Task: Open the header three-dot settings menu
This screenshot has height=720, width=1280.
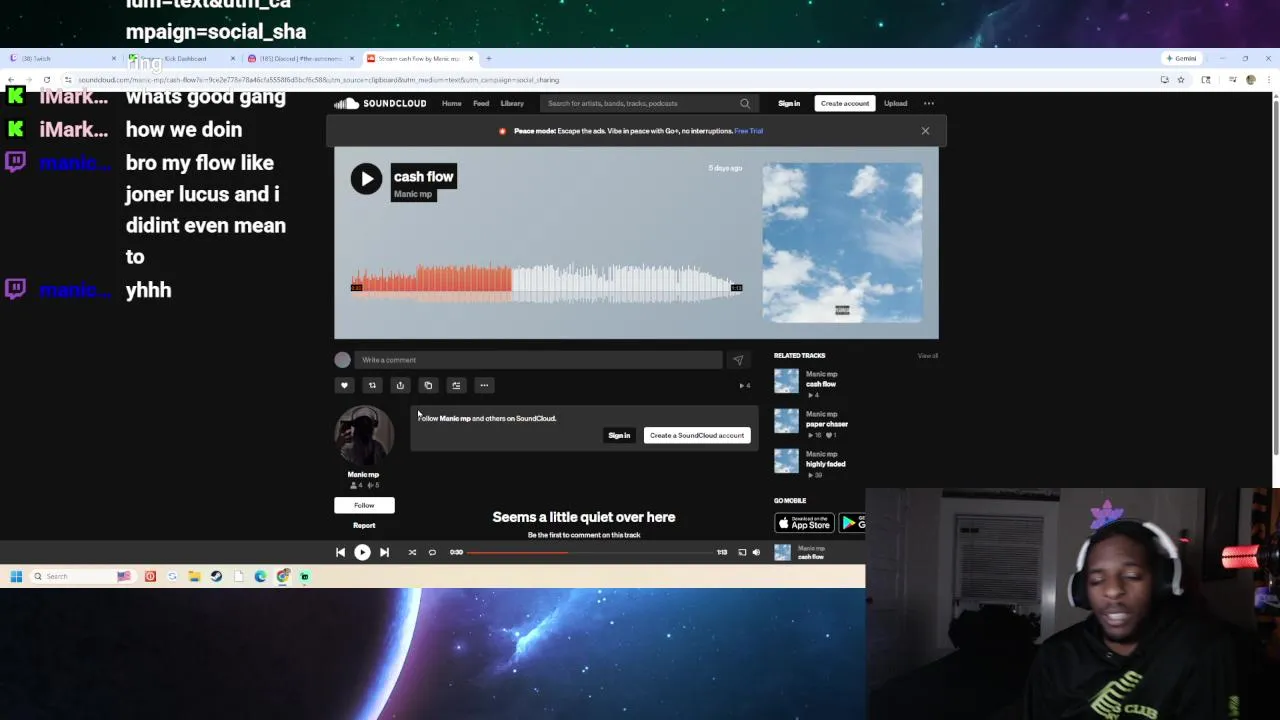Action: [929, 103]
